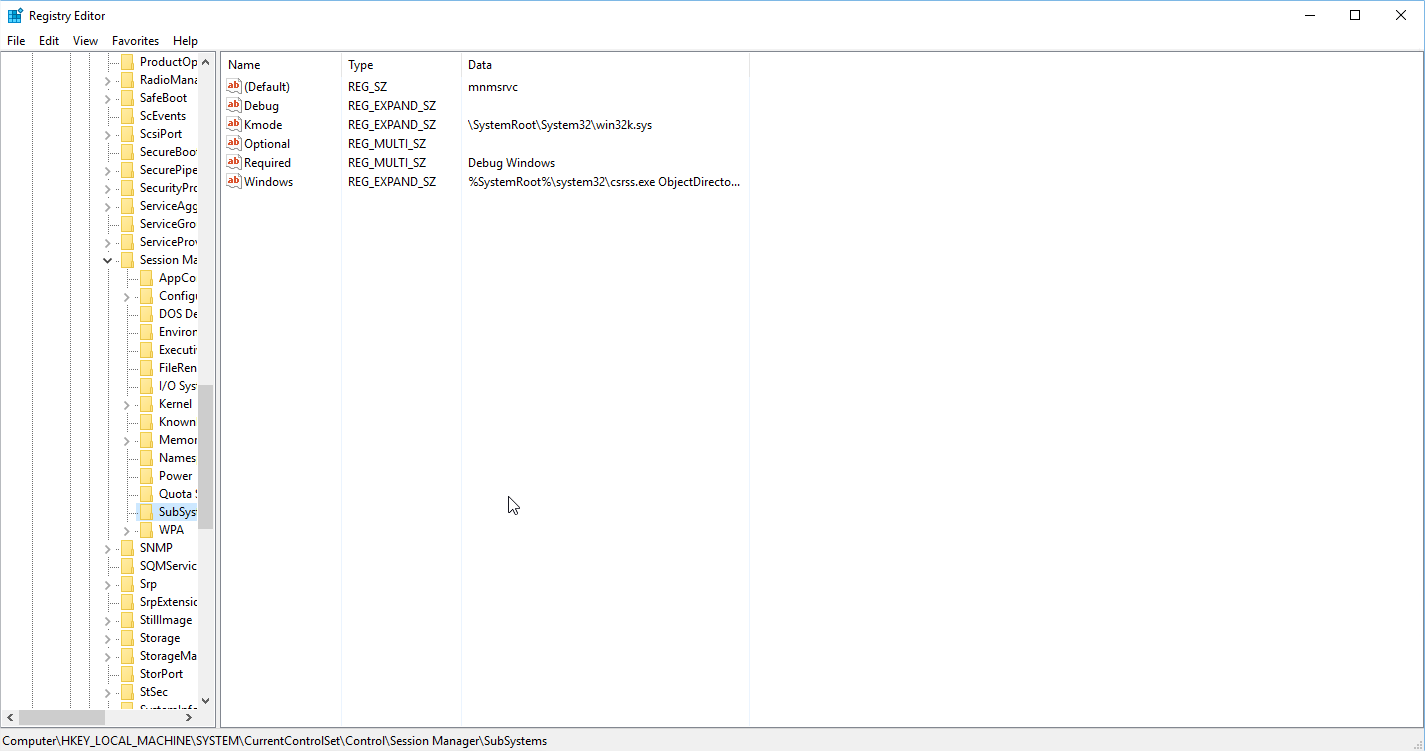This screenshot has height=751, width=1425.
Task: Select the Power key in tree
Action: click(x=175, y=476)
